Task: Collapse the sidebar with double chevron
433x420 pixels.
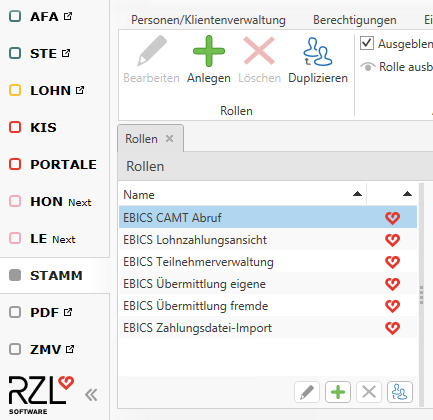Action: [x=91, y=395]
